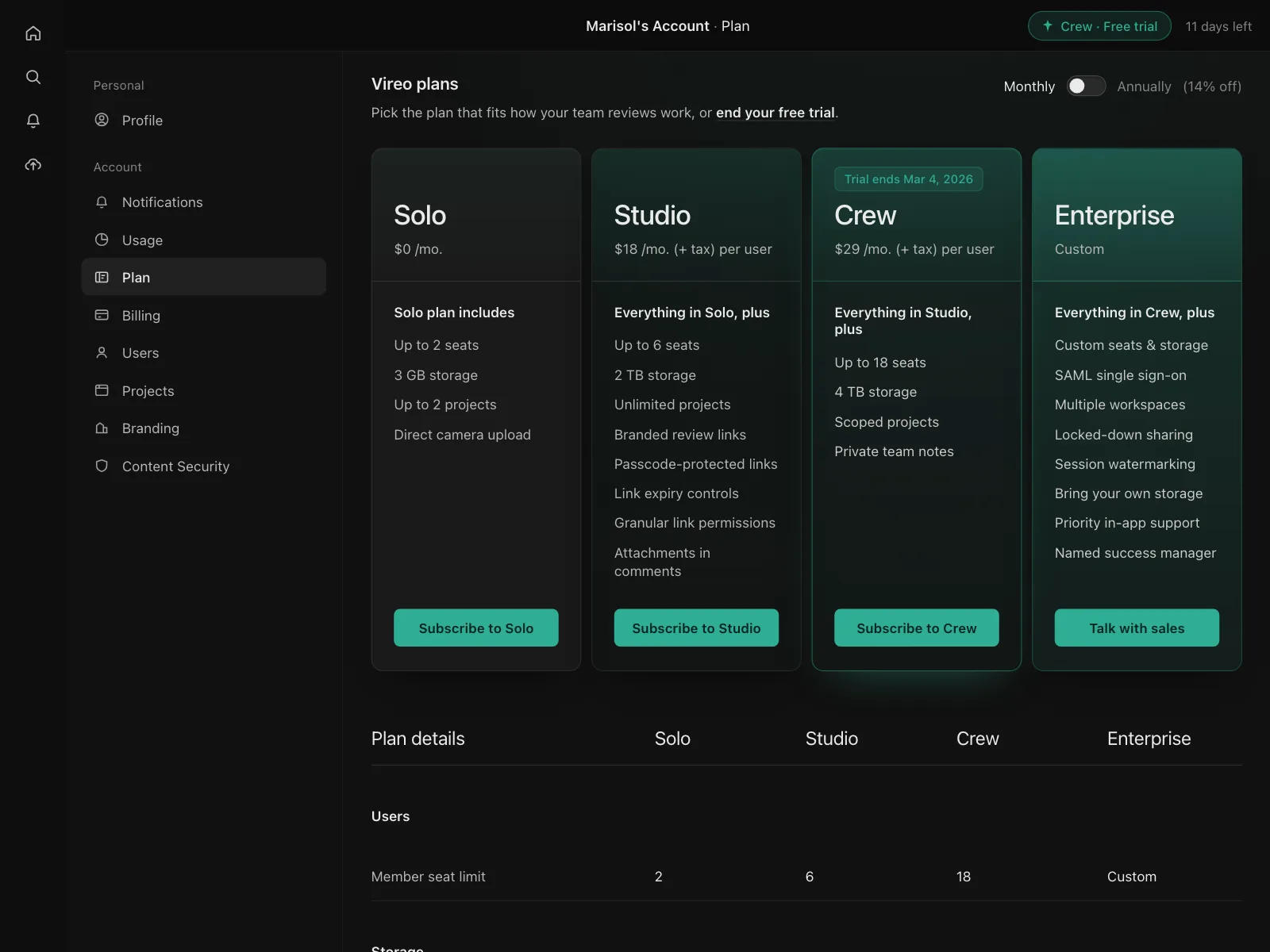
Task: Click the '18' seat limit cell for Crew
Action: (964, 877)
